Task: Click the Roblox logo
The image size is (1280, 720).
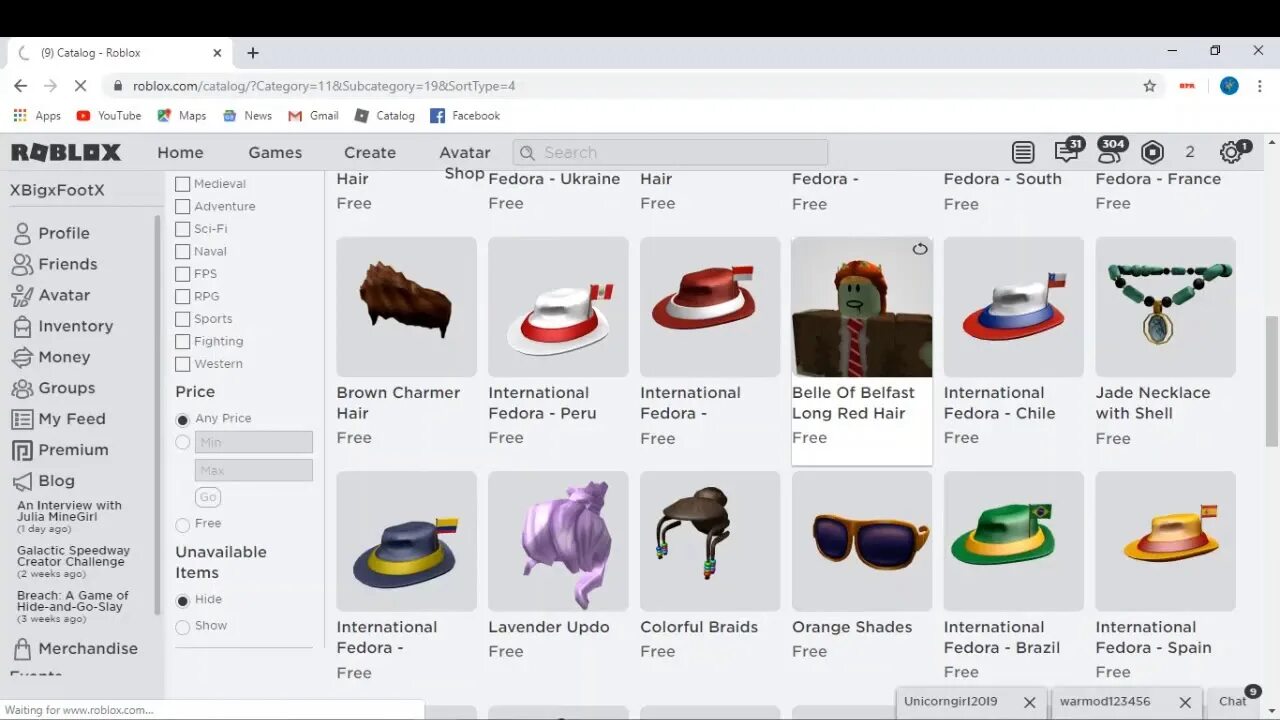Action: coord(66,152)
